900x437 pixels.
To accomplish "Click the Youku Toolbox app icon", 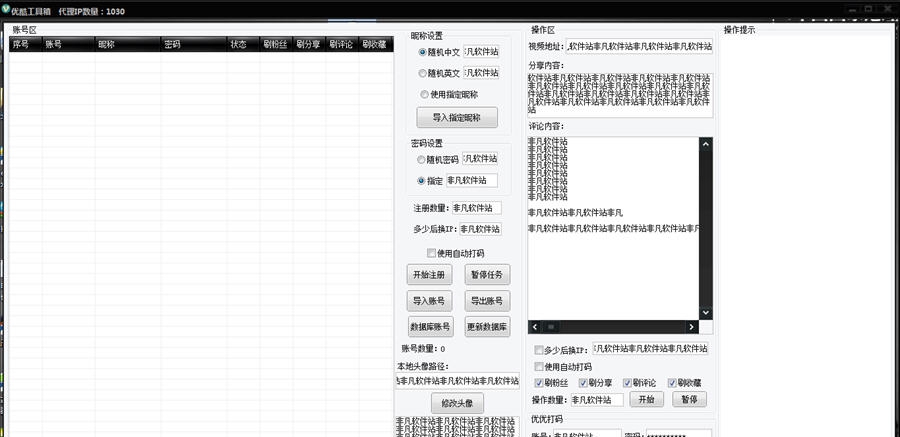I will [8, 9].
